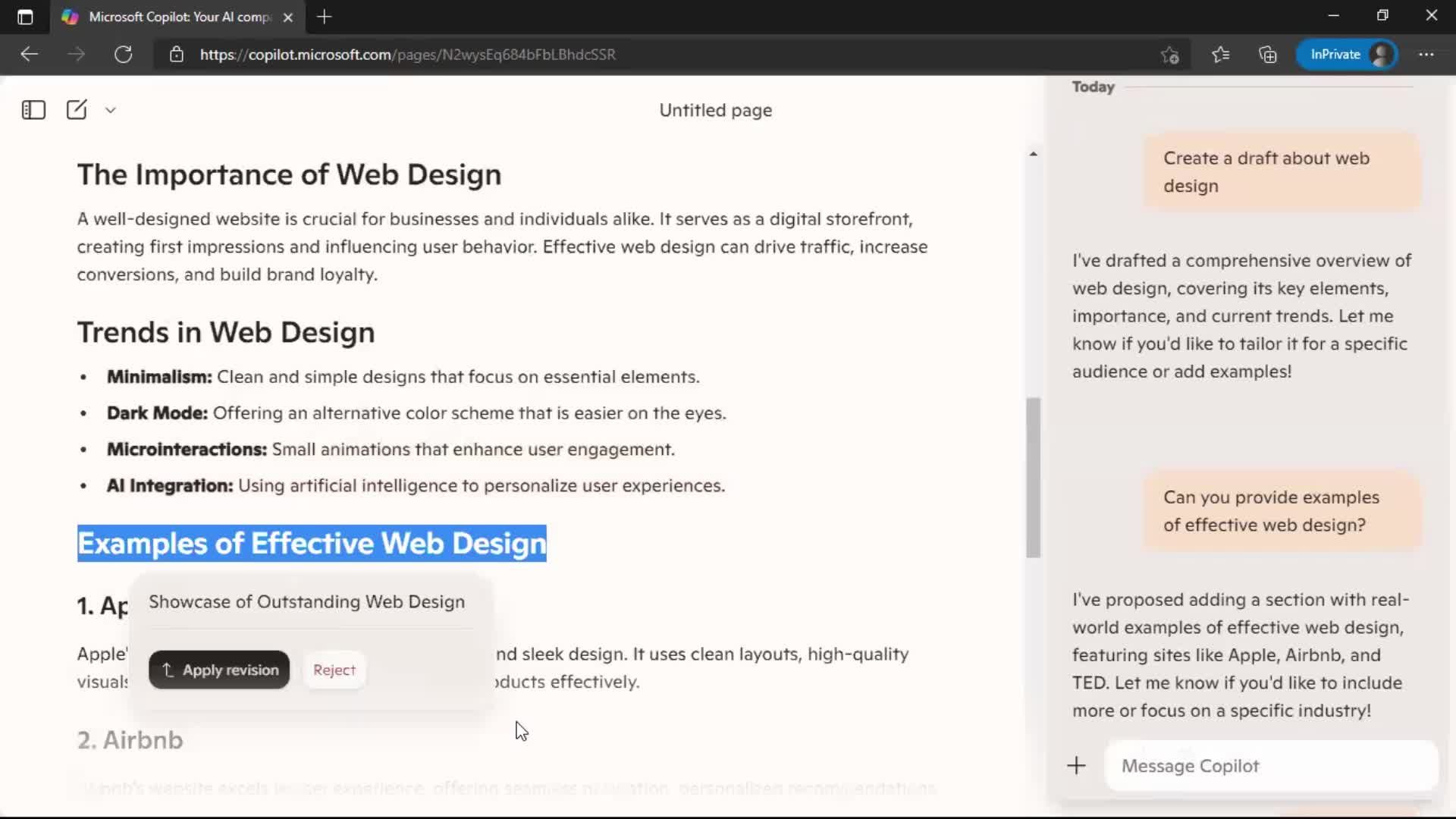This screenshot has height=819, width=1456.
Task: Click Copilot reply about real-world examples
Action: click(x=1240, y=655)
